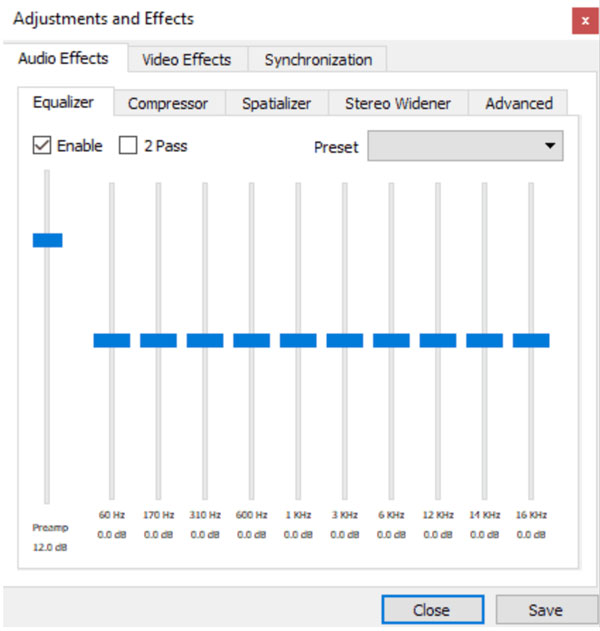Click the 16 KHz band slider handle
This screenshot has height=631, width=600.
[531, 340]
